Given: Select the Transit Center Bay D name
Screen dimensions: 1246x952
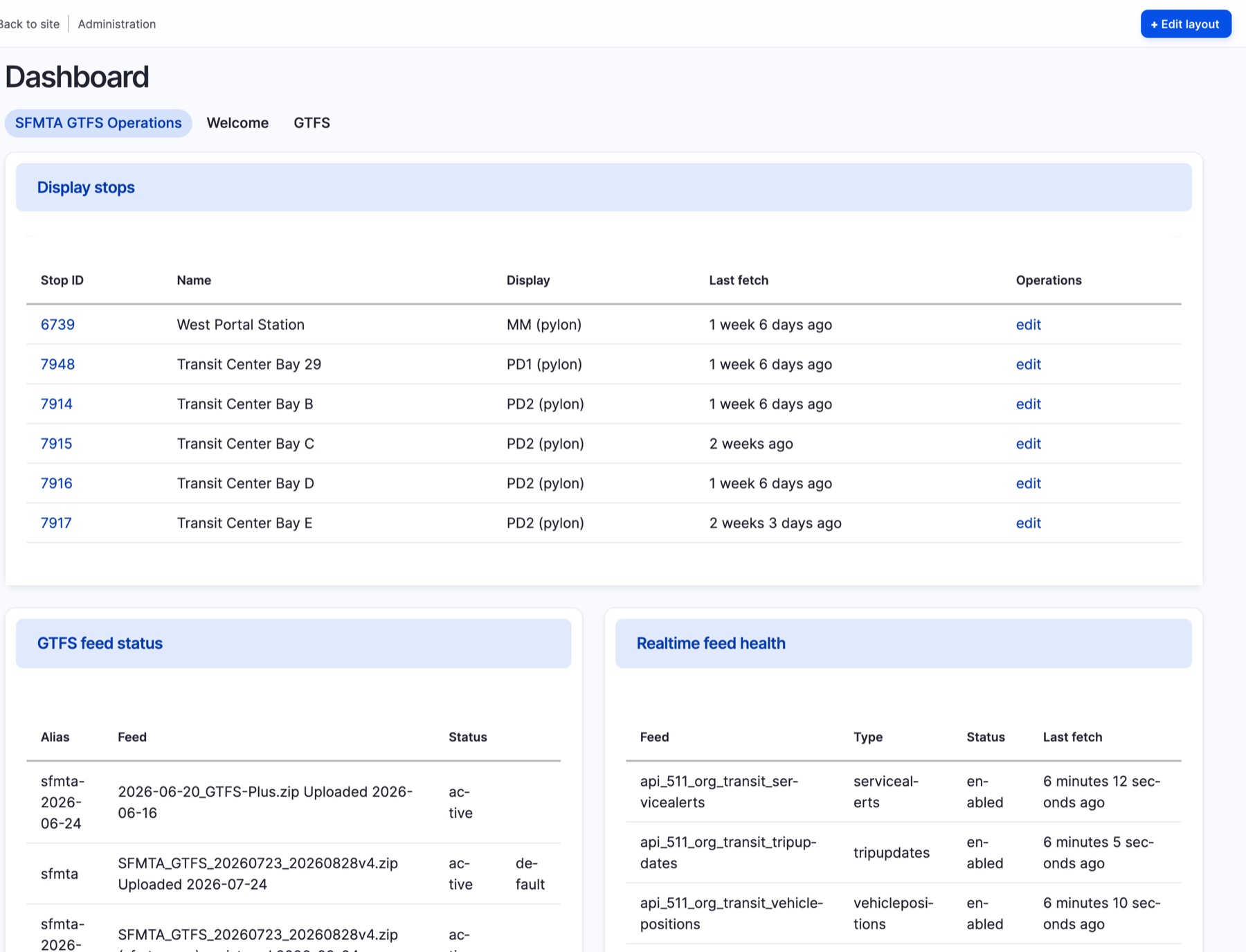Looking at the screenshot, I should (246, 483).
